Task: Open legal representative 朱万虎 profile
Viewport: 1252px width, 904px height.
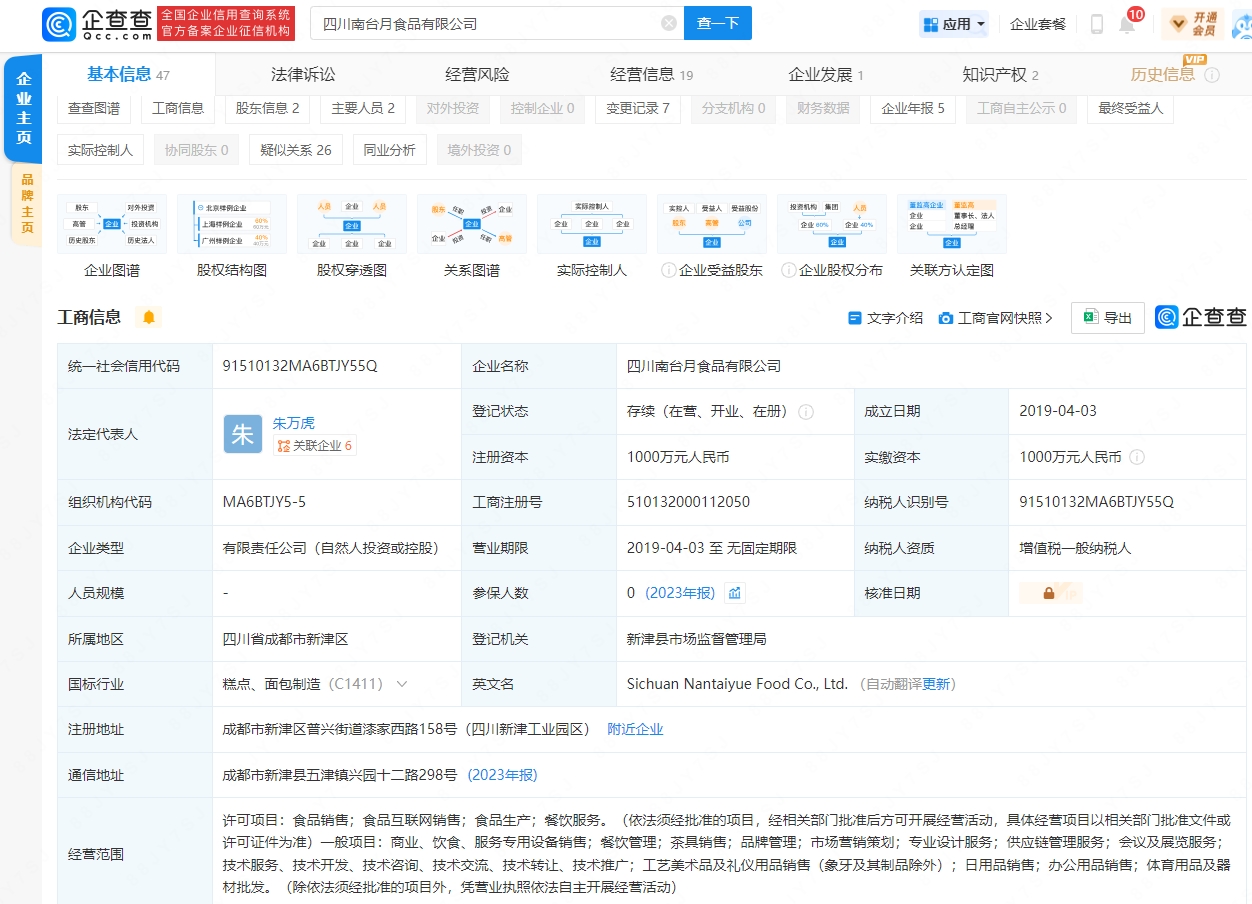Action: 293,423
